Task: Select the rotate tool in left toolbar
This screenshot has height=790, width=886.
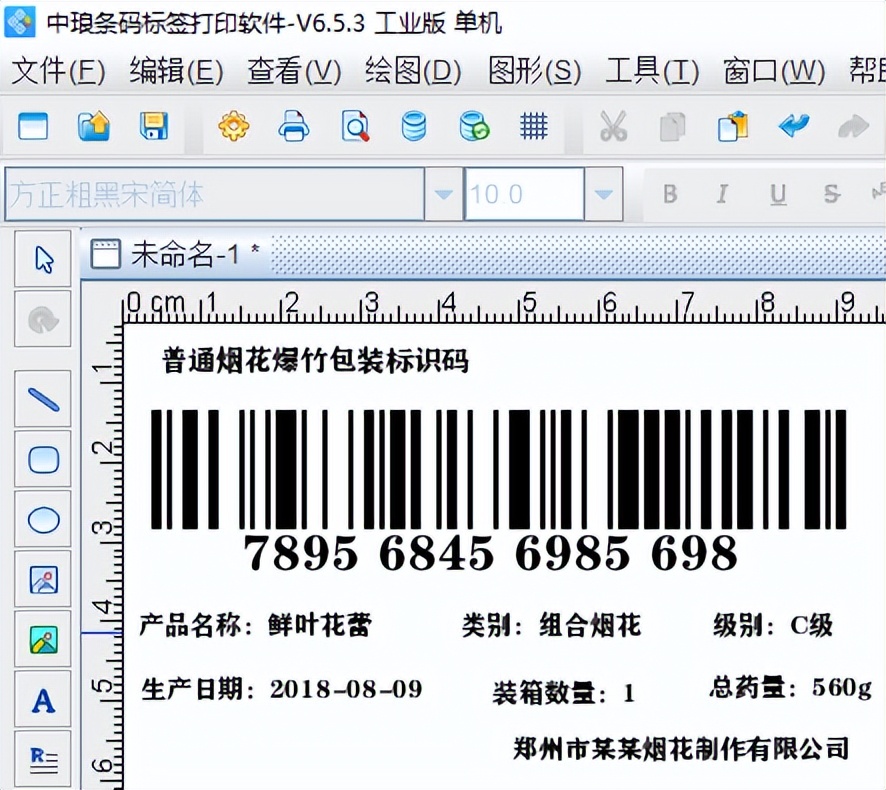Action: (43, 319)
